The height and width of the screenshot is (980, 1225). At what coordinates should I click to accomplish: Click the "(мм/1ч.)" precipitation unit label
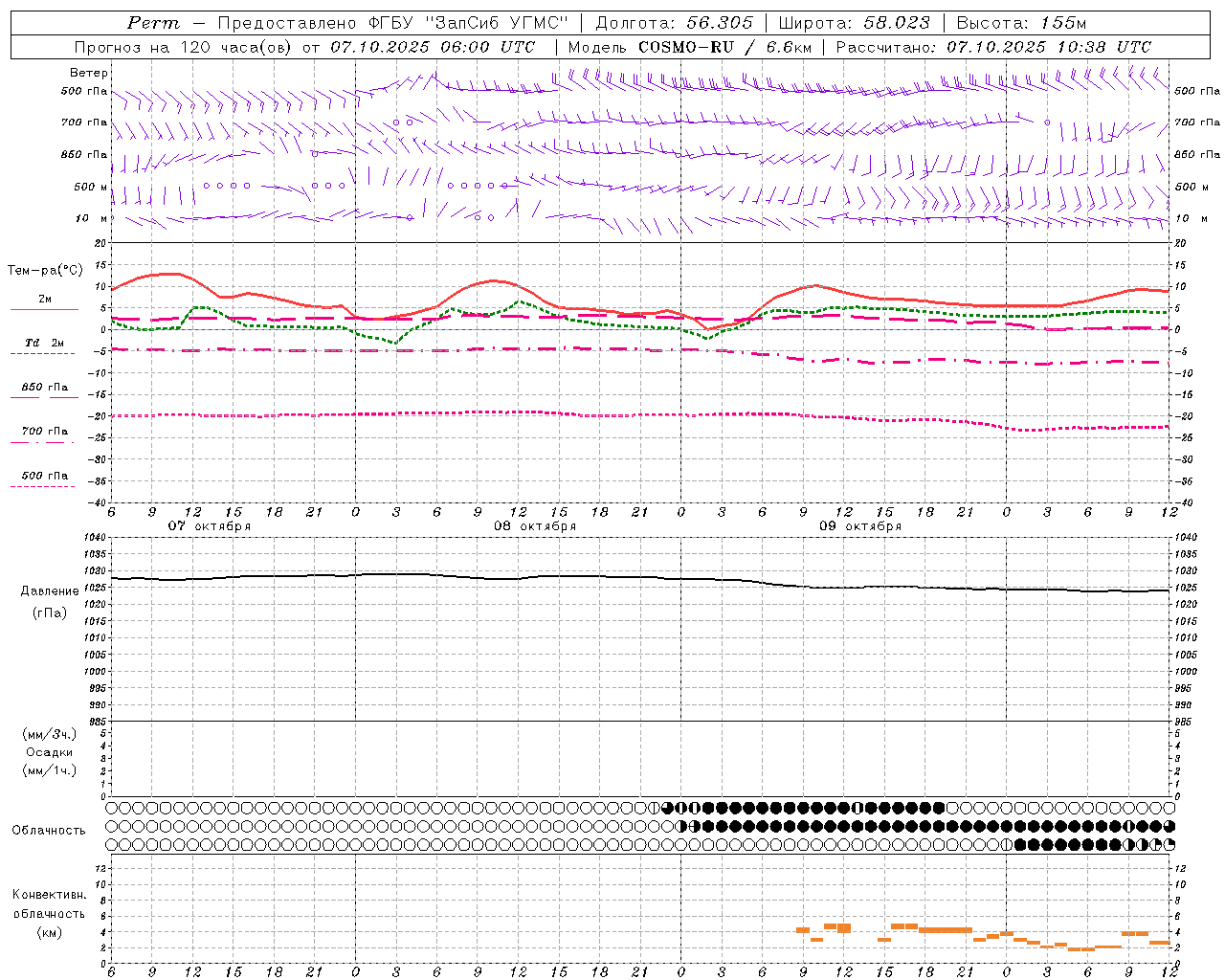coord(50,770)
